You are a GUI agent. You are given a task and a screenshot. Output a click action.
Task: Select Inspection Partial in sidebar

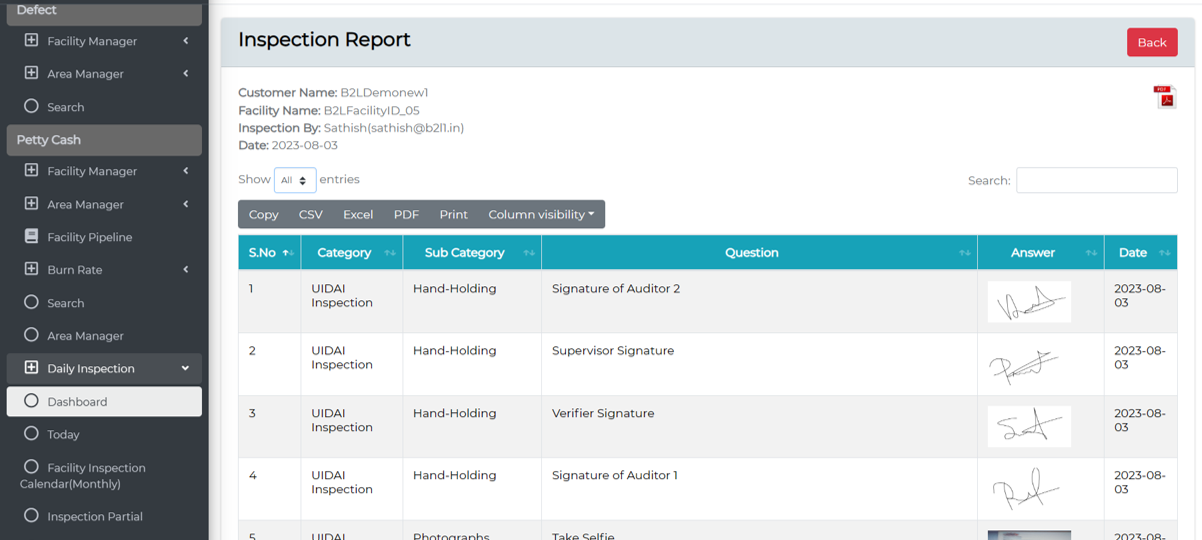(x=95, y=517)
